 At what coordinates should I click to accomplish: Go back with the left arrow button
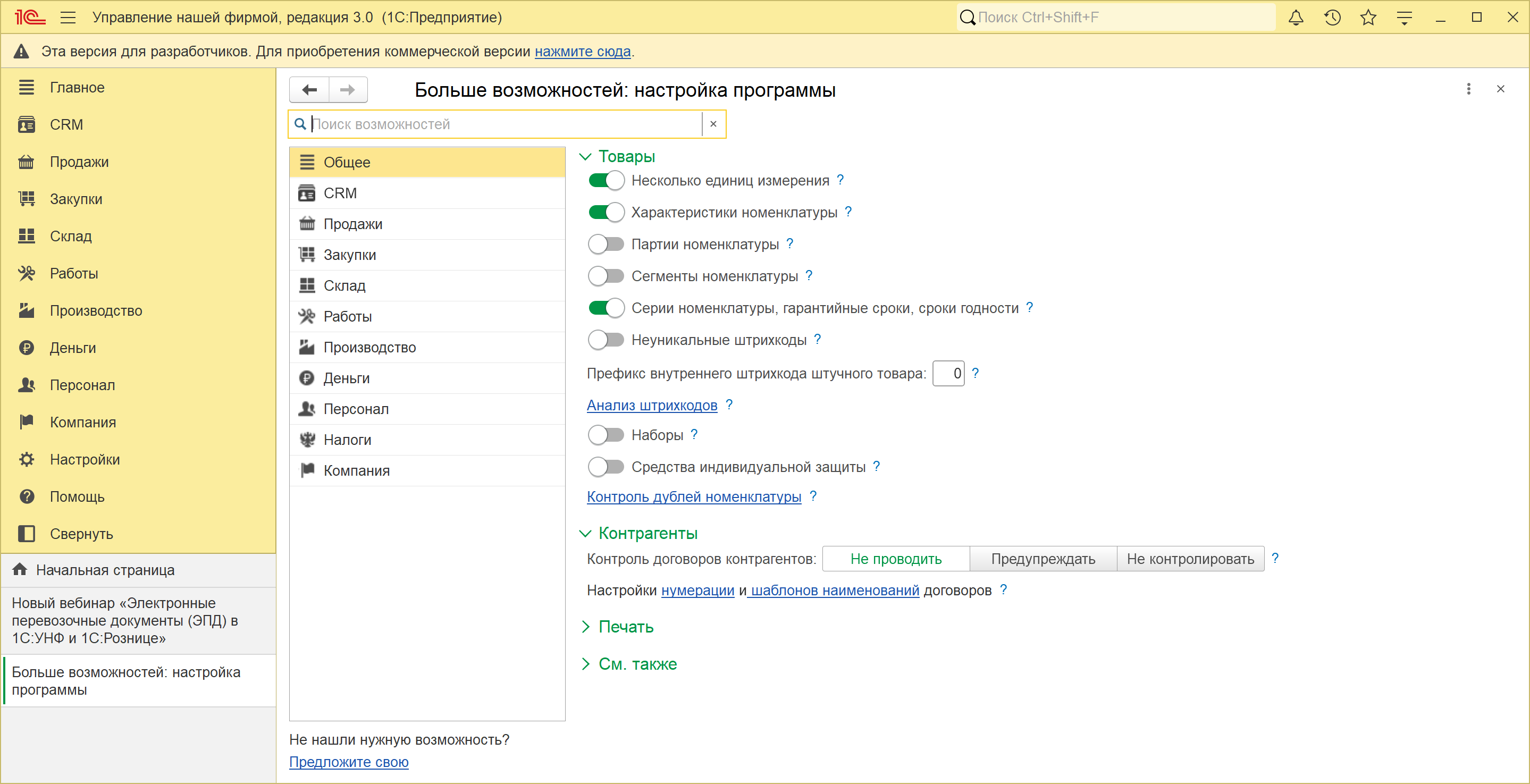coord(309,90)
